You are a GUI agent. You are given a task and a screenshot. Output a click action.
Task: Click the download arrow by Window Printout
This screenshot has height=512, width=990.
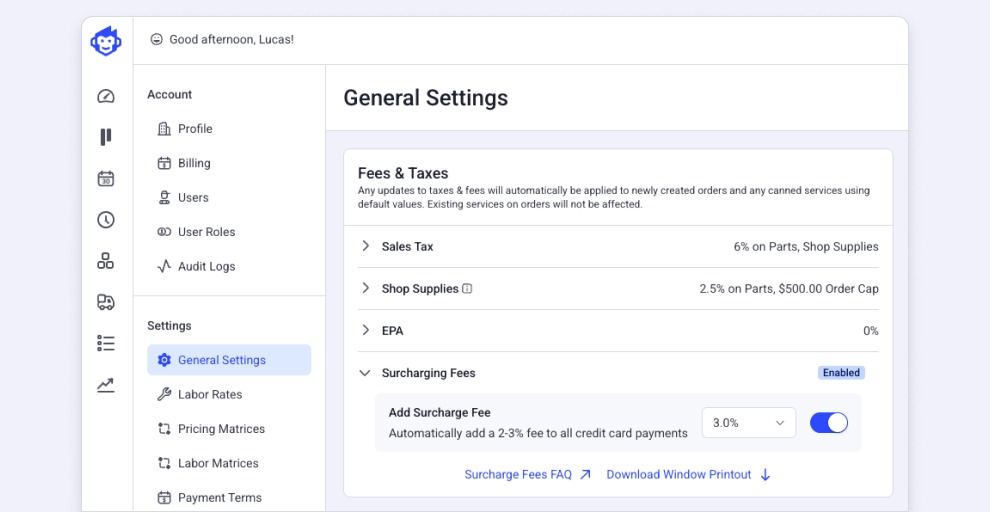point(765,475)
